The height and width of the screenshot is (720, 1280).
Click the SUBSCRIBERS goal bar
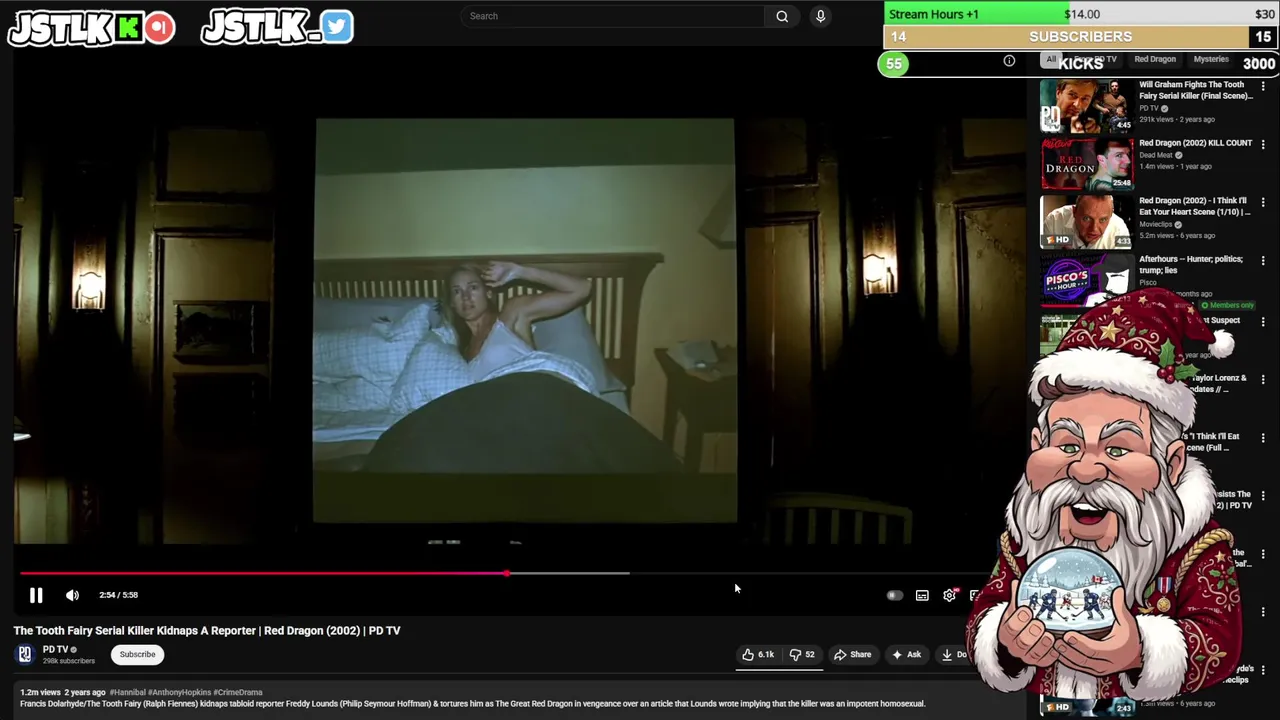pos(1081,37)
